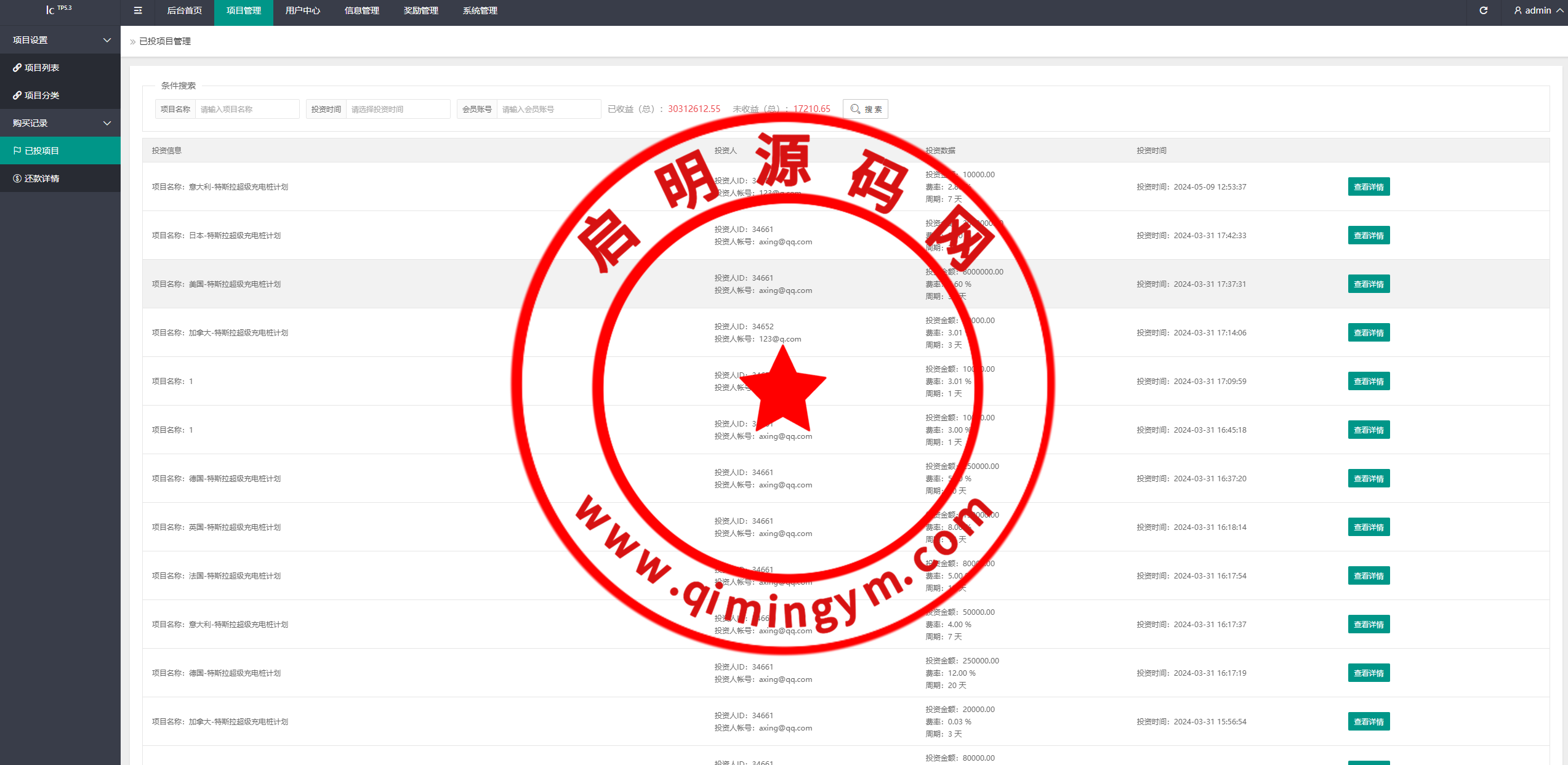Switch to the 用户中心 top menu
Screen dimensions: 1568x765
coord(302,10)
